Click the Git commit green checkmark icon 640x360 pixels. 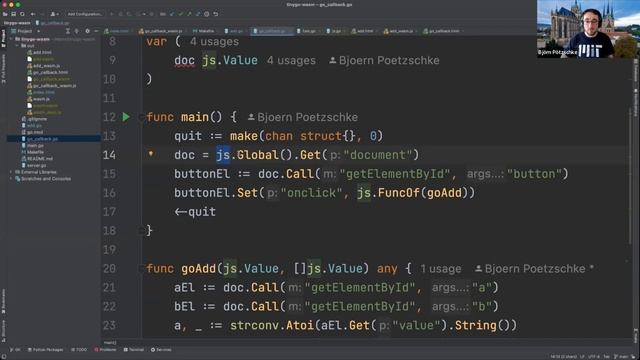tap(180, 14)
